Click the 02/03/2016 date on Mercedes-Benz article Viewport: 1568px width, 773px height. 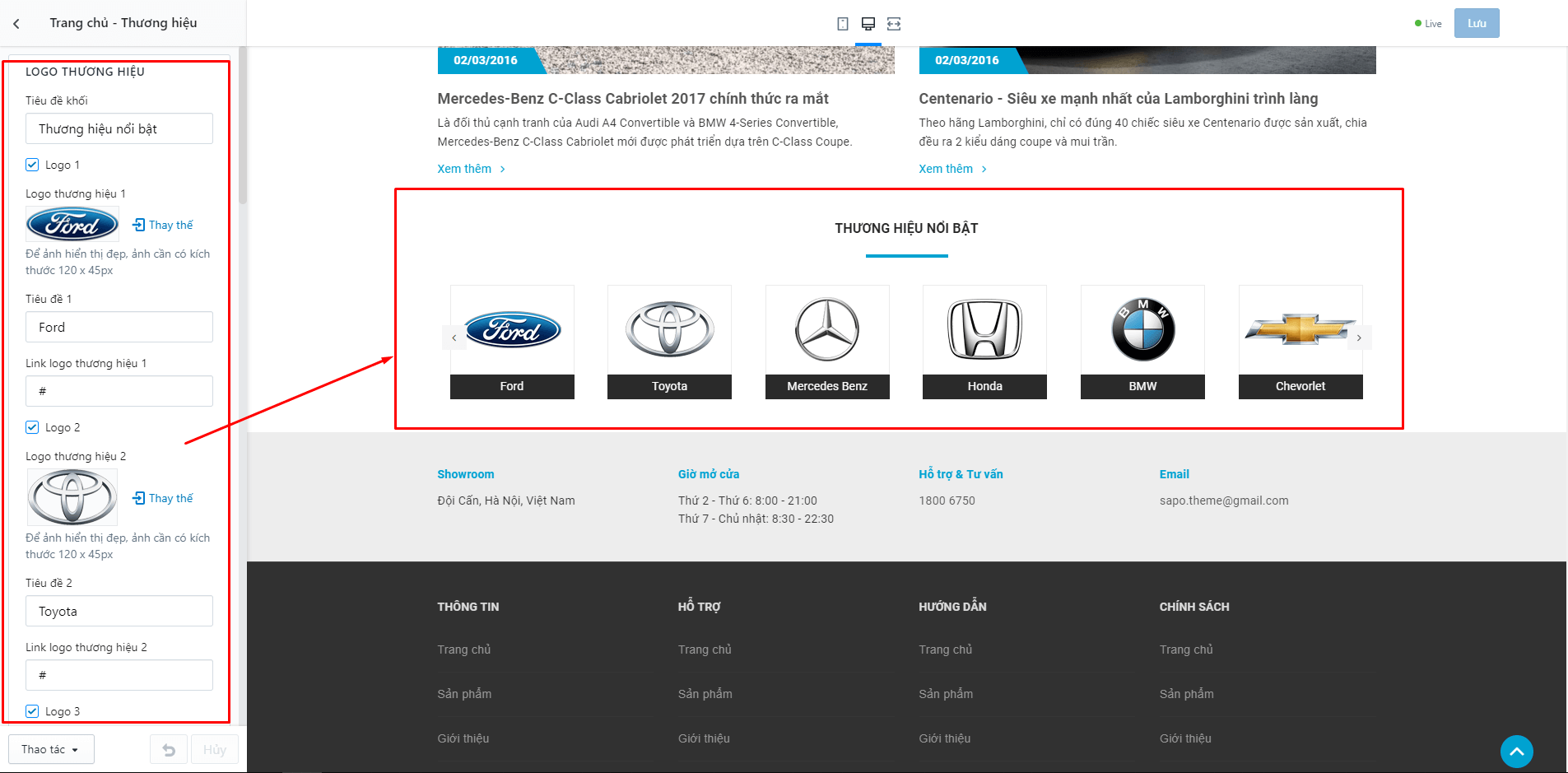pos(486,60)
